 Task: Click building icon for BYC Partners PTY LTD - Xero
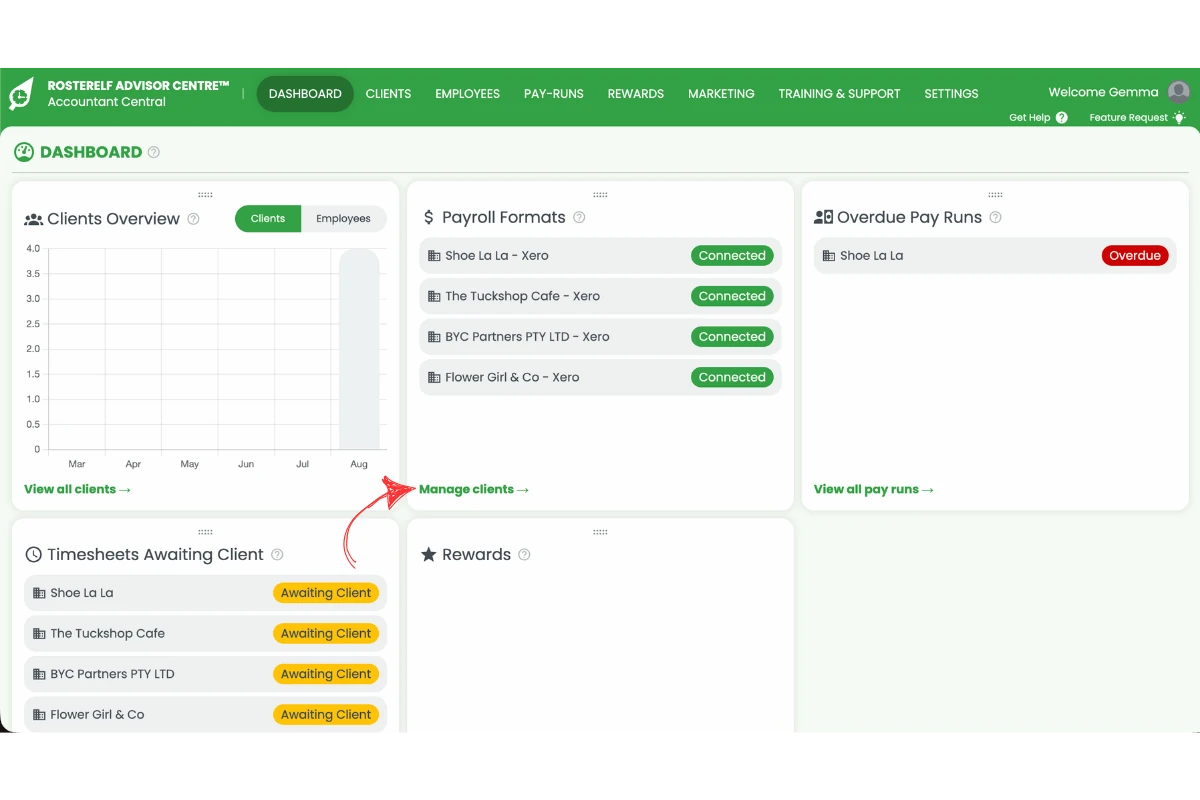click(434, 337)
